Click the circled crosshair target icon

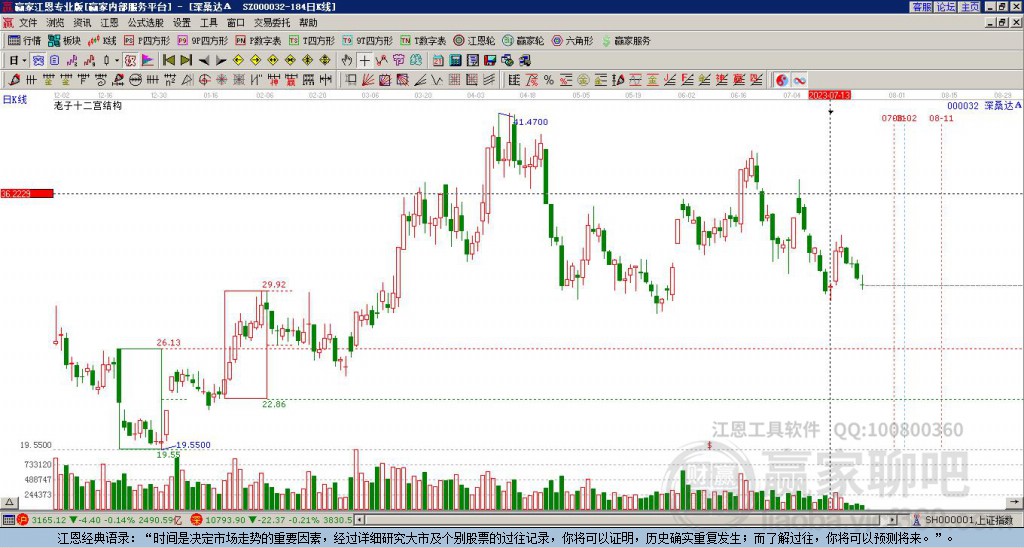pos(204,80)
